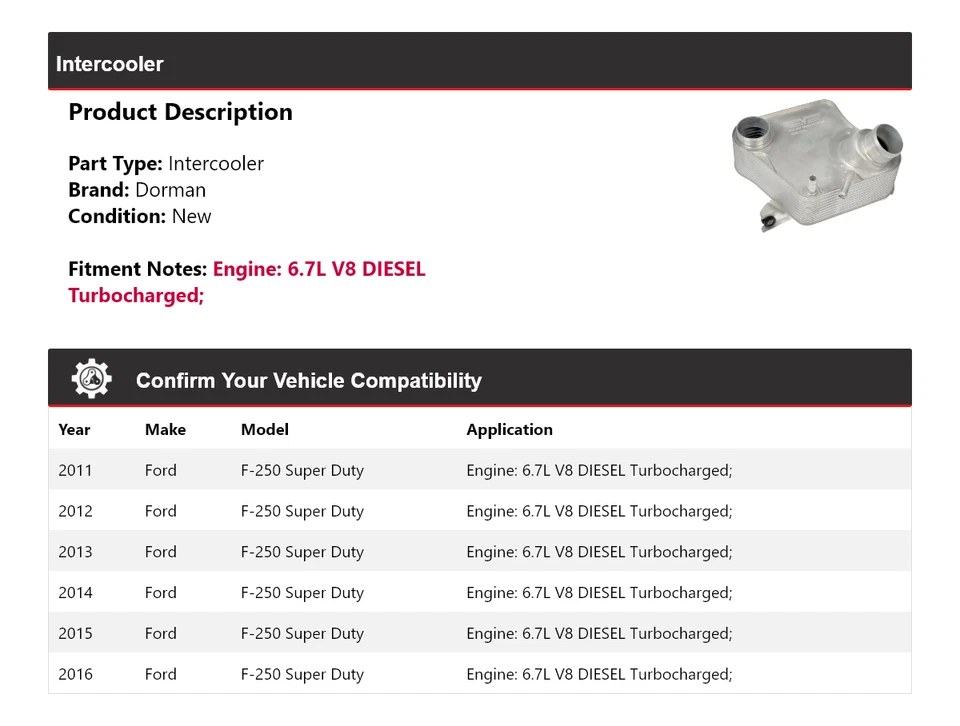The width and height of the screenshot is (960, 726).
Task: Click the 2013 year row cell
Action: (75, 552)
